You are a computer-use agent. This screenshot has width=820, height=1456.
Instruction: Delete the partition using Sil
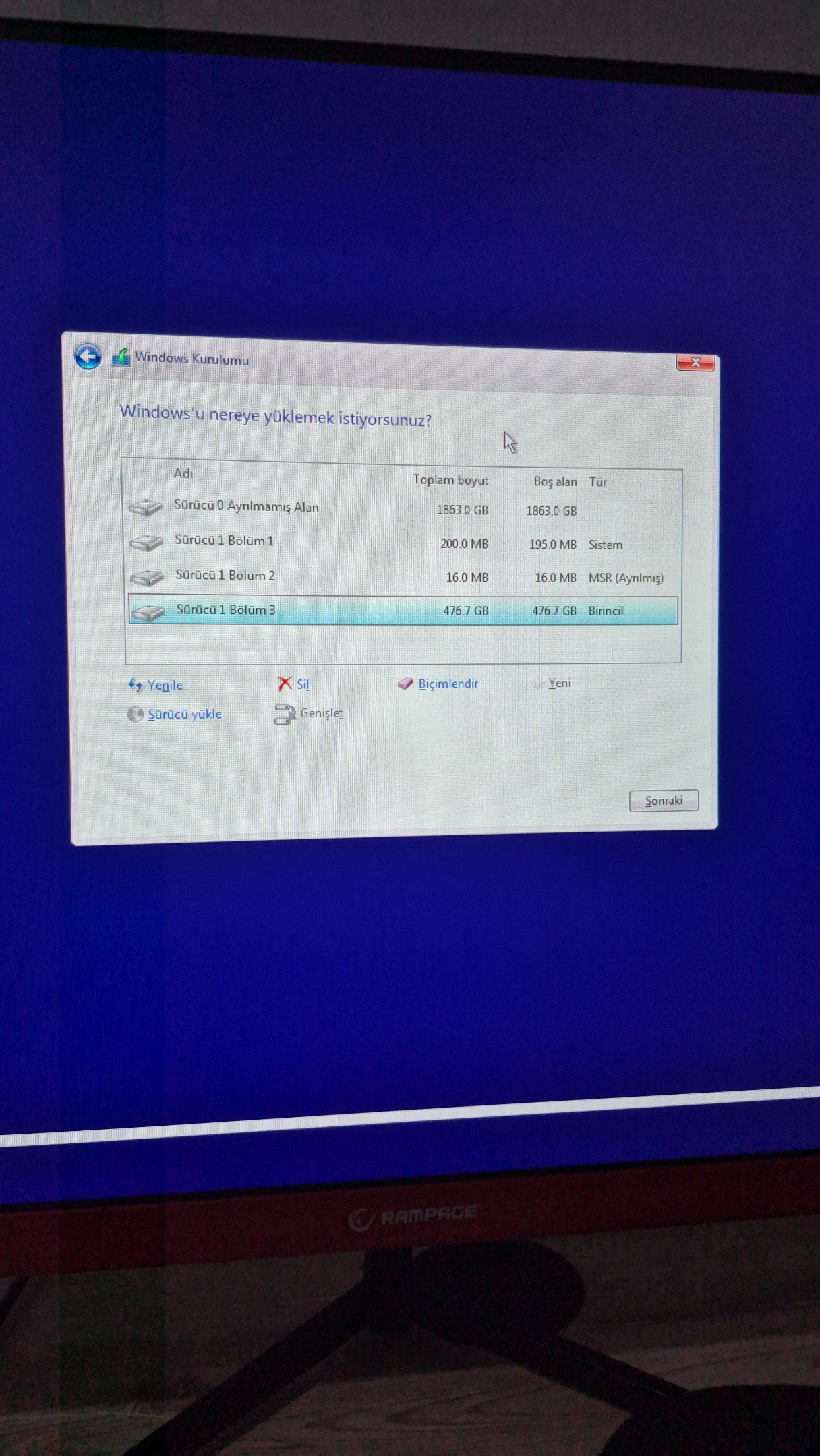[x=303, y=684]
